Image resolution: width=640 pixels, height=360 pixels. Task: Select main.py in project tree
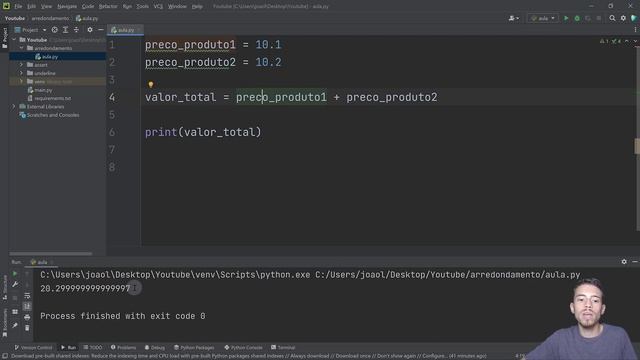click(x=43, y=90)
